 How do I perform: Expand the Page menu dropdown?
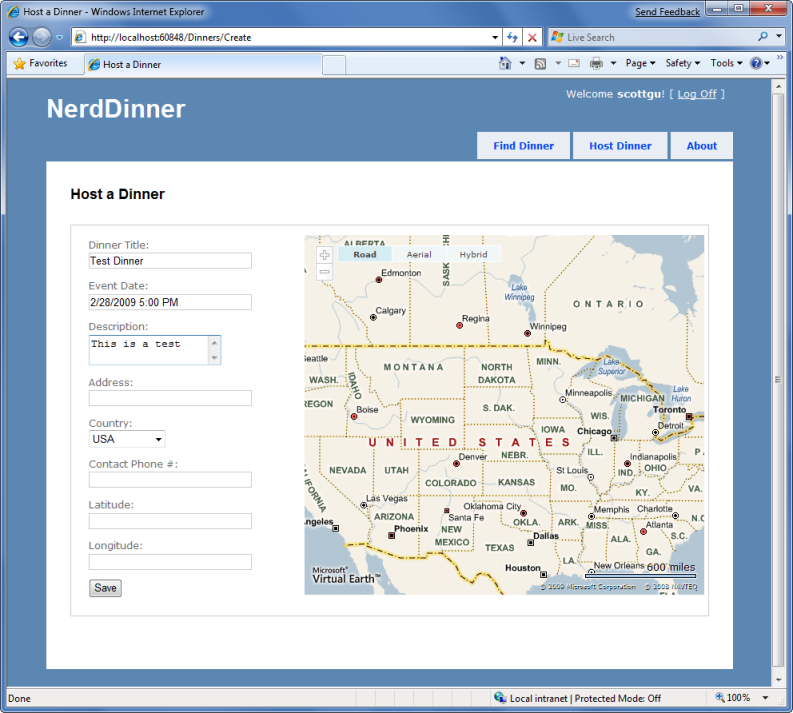(x=640, y=63)
